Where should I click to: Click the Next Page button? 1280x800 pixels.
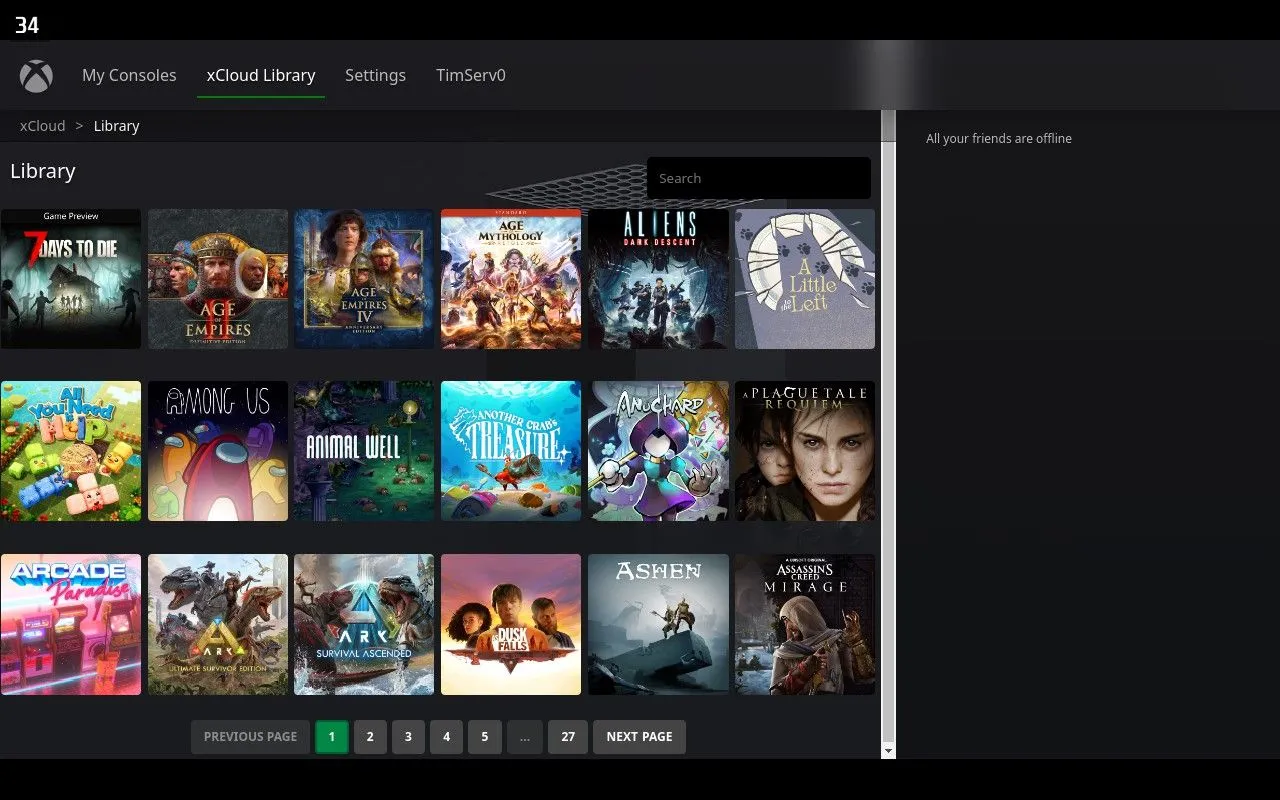[x=639, y=737]
